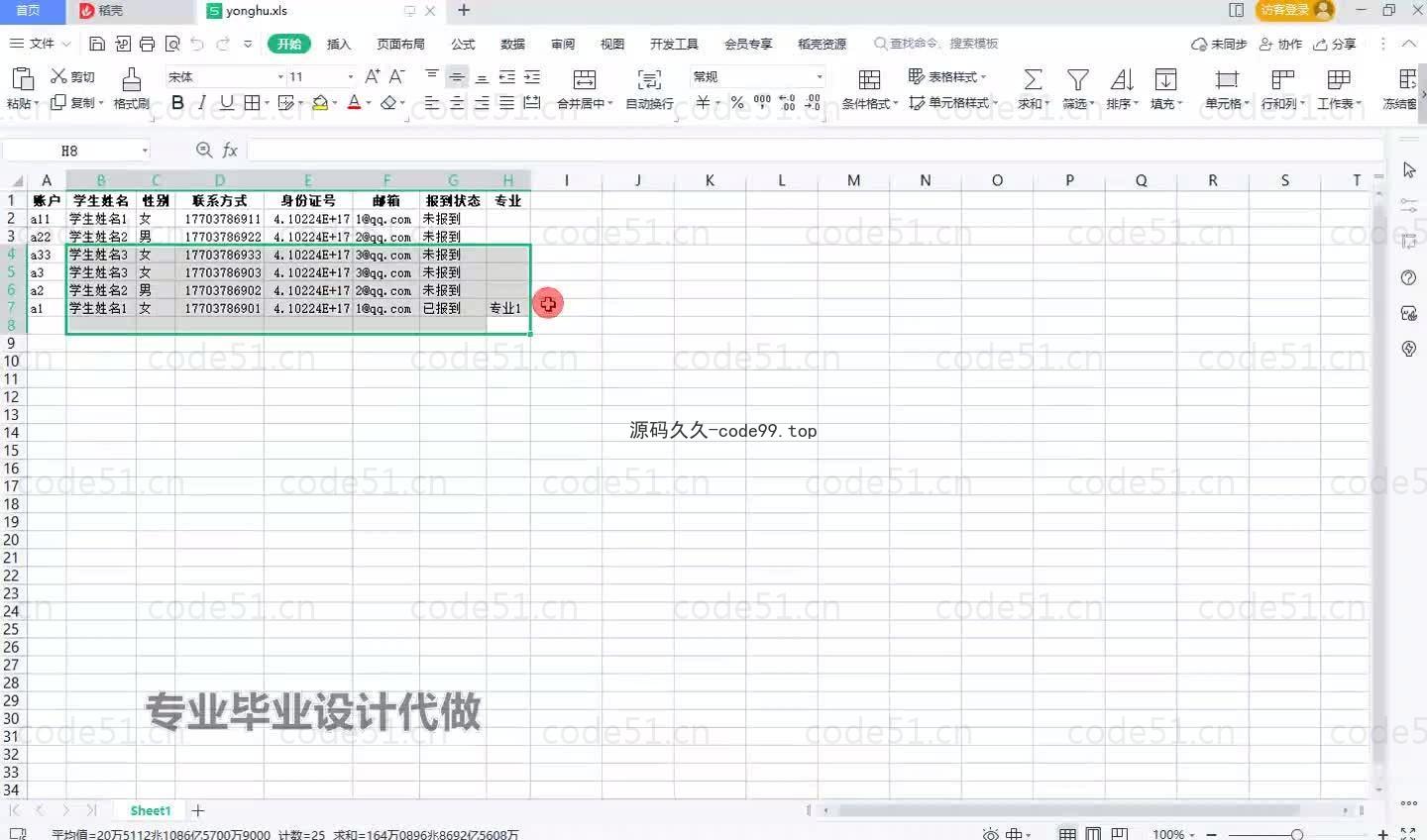Screen dimensions: 1427x840
Task: Click the Increase Indent icon
Action: click(x=532, y=76)
